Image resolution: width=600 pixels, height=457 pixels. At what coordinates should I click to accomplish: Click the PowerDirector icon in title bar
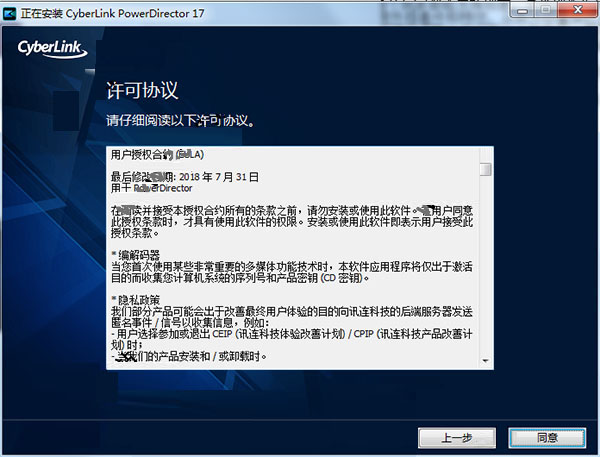tap(9, 13)
